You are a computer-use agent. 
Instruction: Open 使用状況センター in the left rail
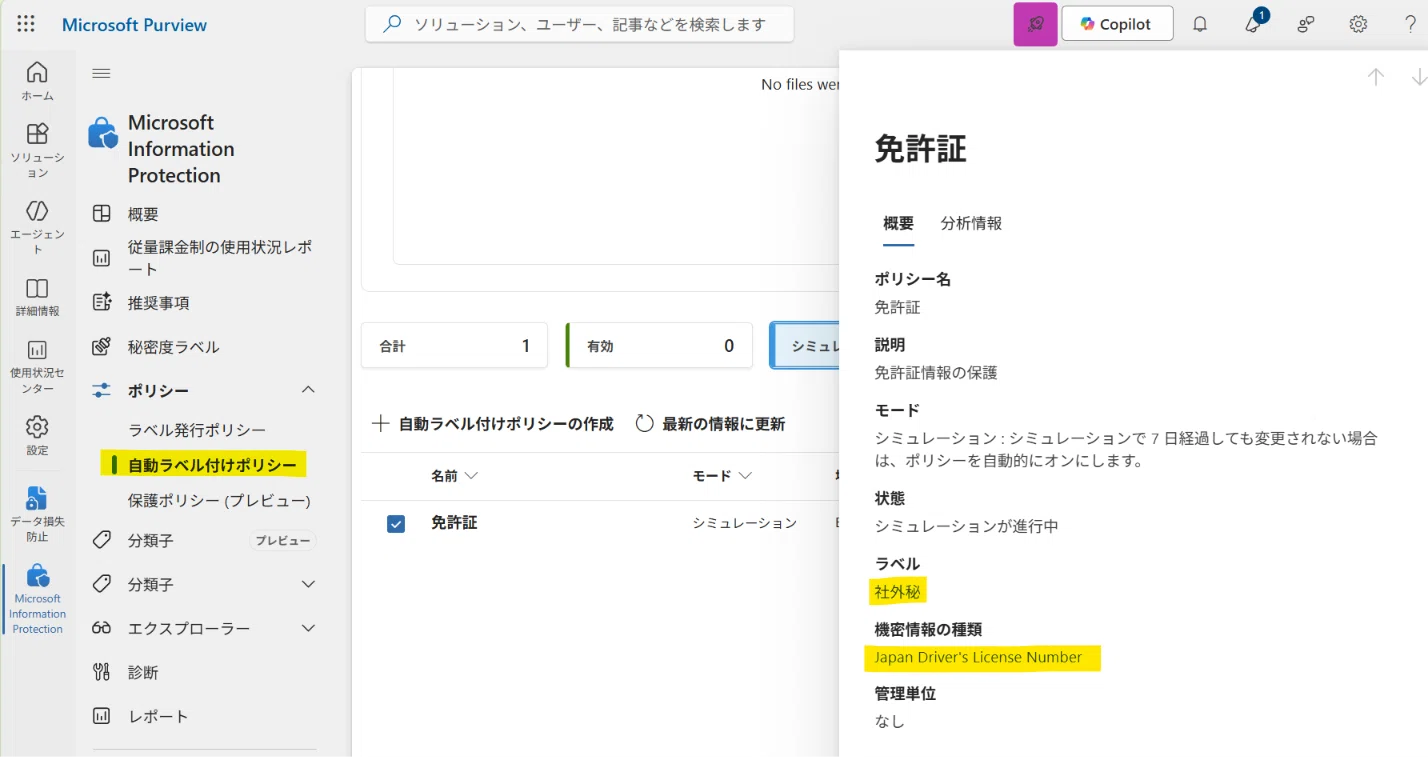tap(37, 366)
